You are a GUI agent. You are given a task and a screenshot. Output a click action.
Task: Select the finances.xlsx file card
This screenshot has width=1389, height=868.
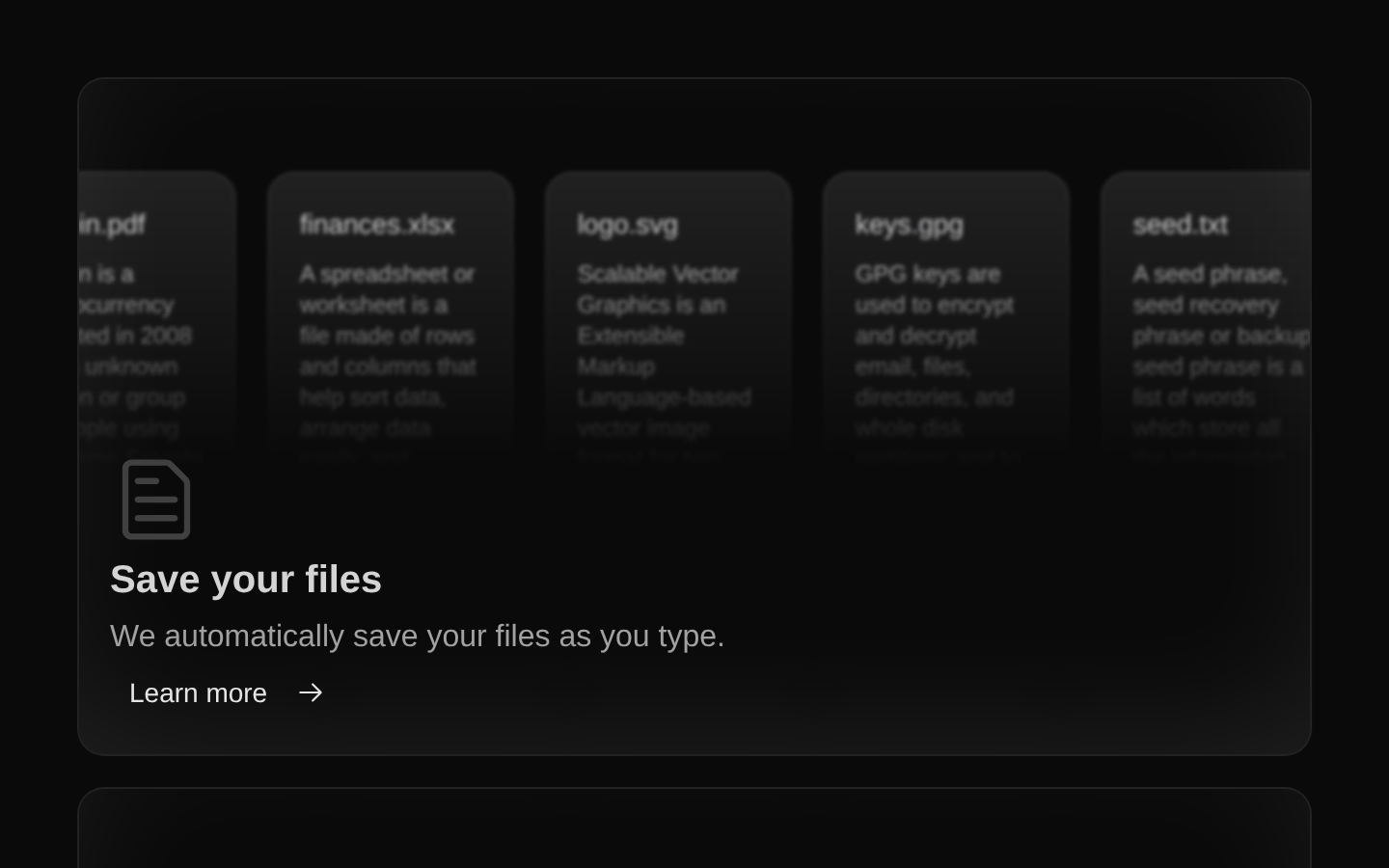pyautogui.click(x=391, y=318)
